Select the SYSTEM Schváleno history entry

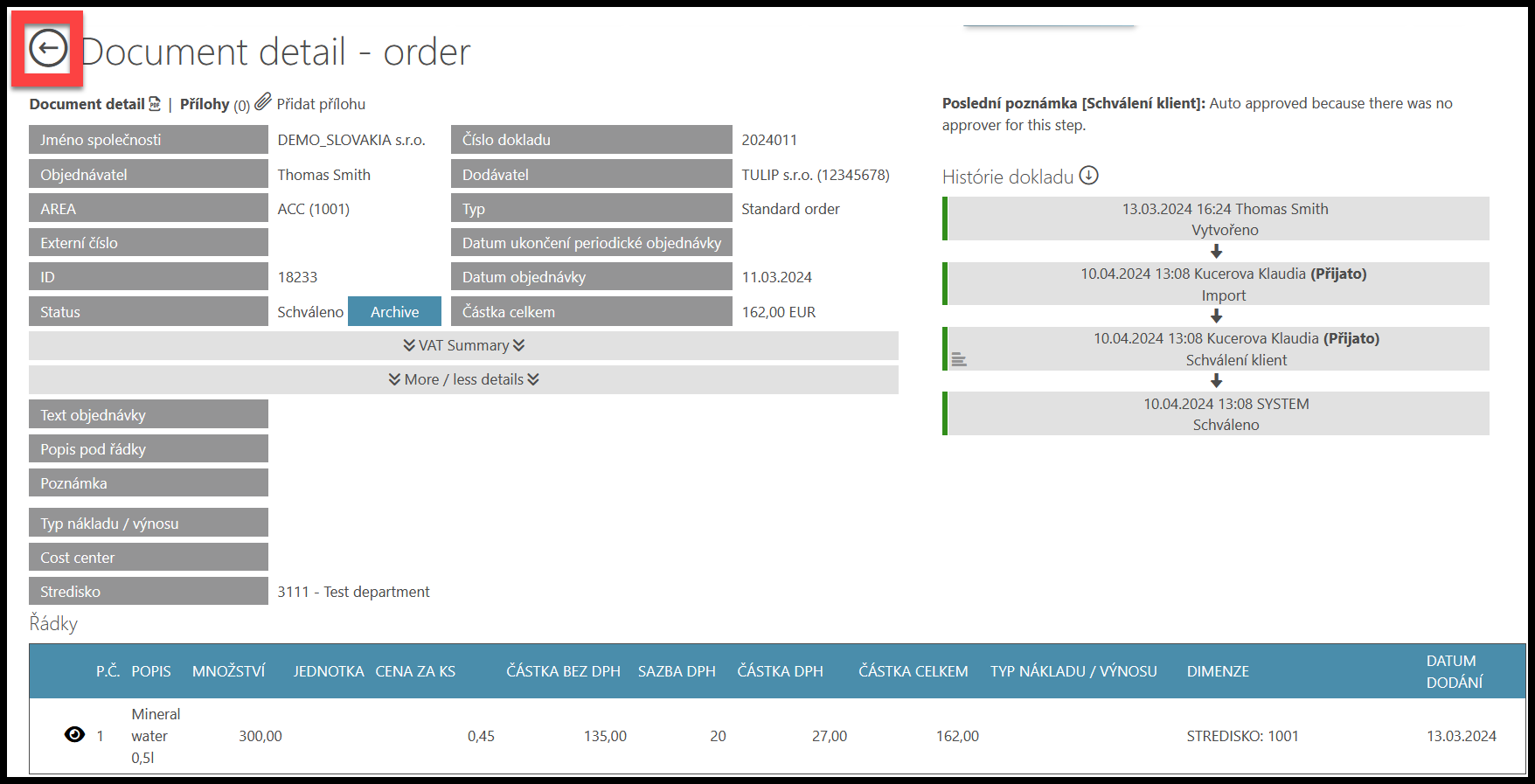(x=1216, y=413)
